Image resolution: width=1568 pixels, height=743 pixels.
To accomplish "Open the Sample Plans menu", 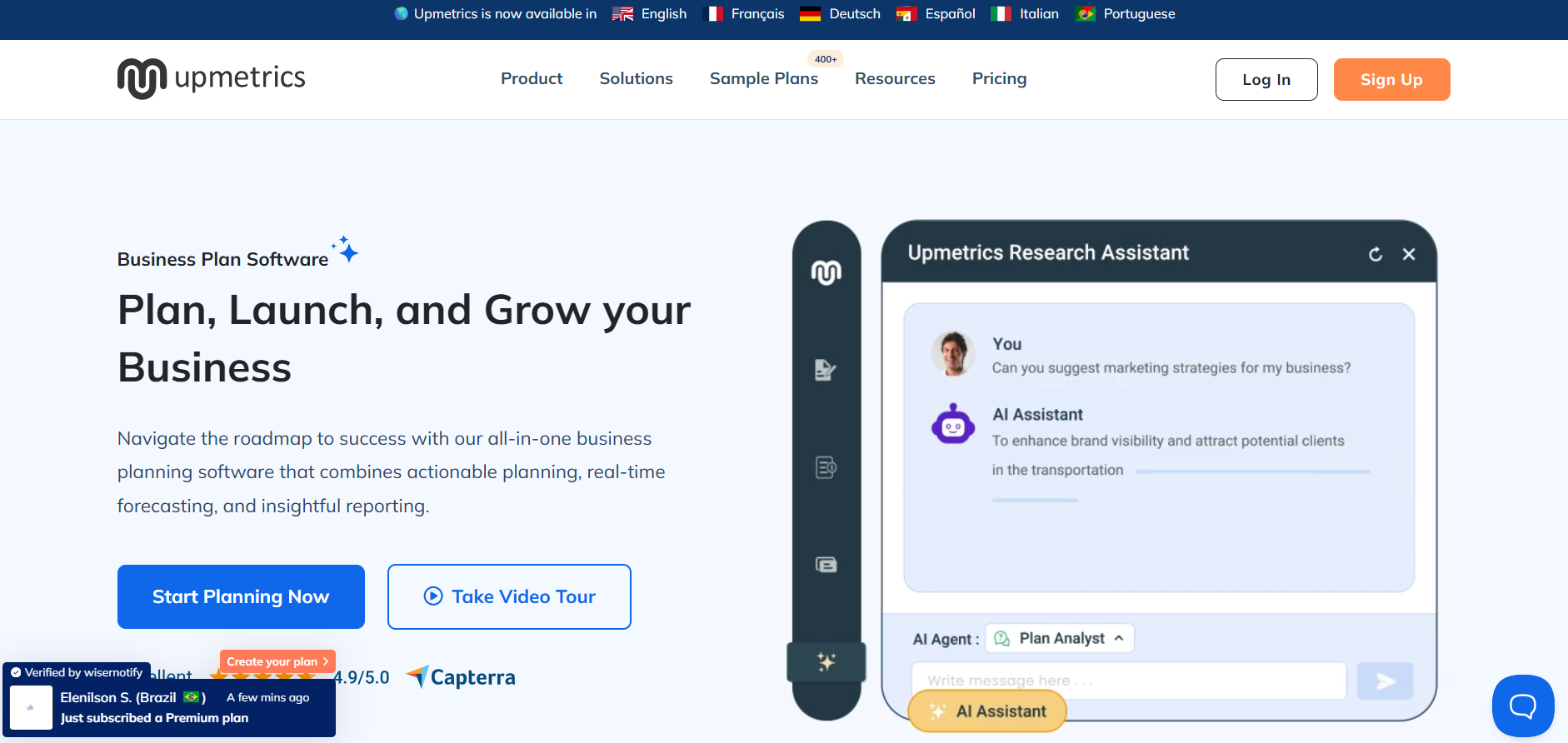I will pyautogui.click(x=764, y=78).
